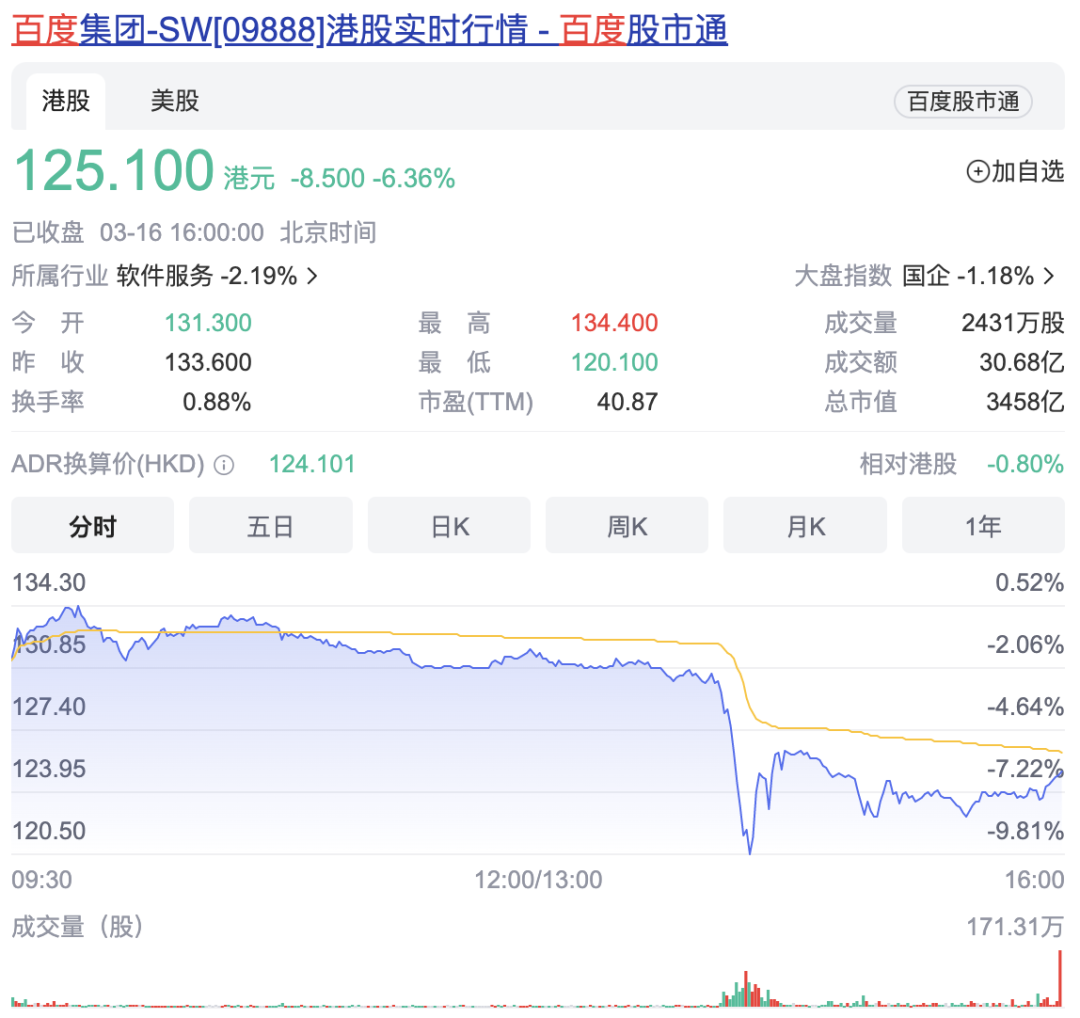Click chart axis label -9.81%
1080x1018 pixels.
click(x=1026, y=831)
